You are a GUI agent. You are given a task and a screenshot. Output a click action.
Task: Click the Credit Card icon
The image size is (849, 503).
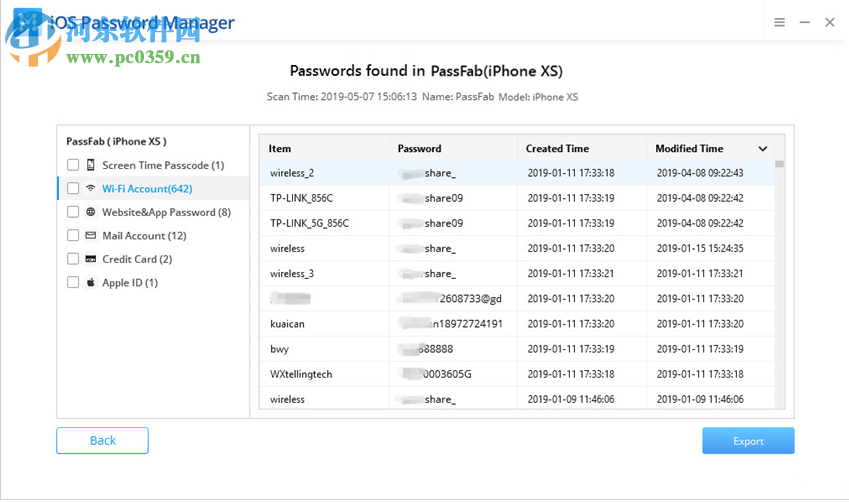point(90,259)
